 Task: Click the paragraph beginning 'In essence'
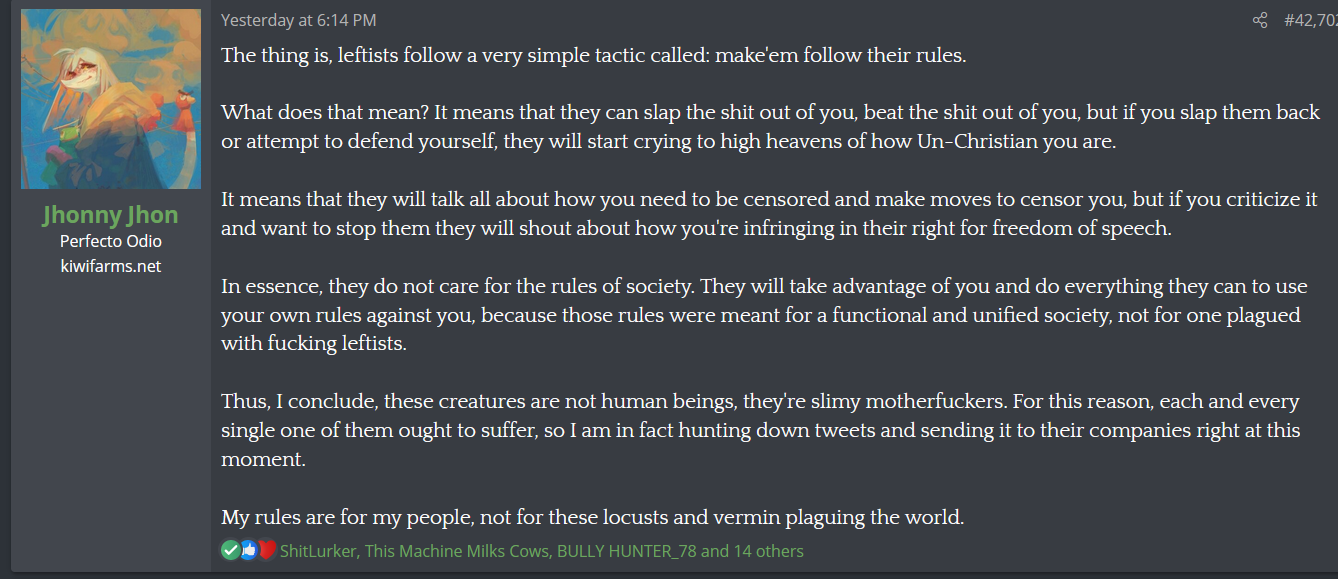click(765, 315)
